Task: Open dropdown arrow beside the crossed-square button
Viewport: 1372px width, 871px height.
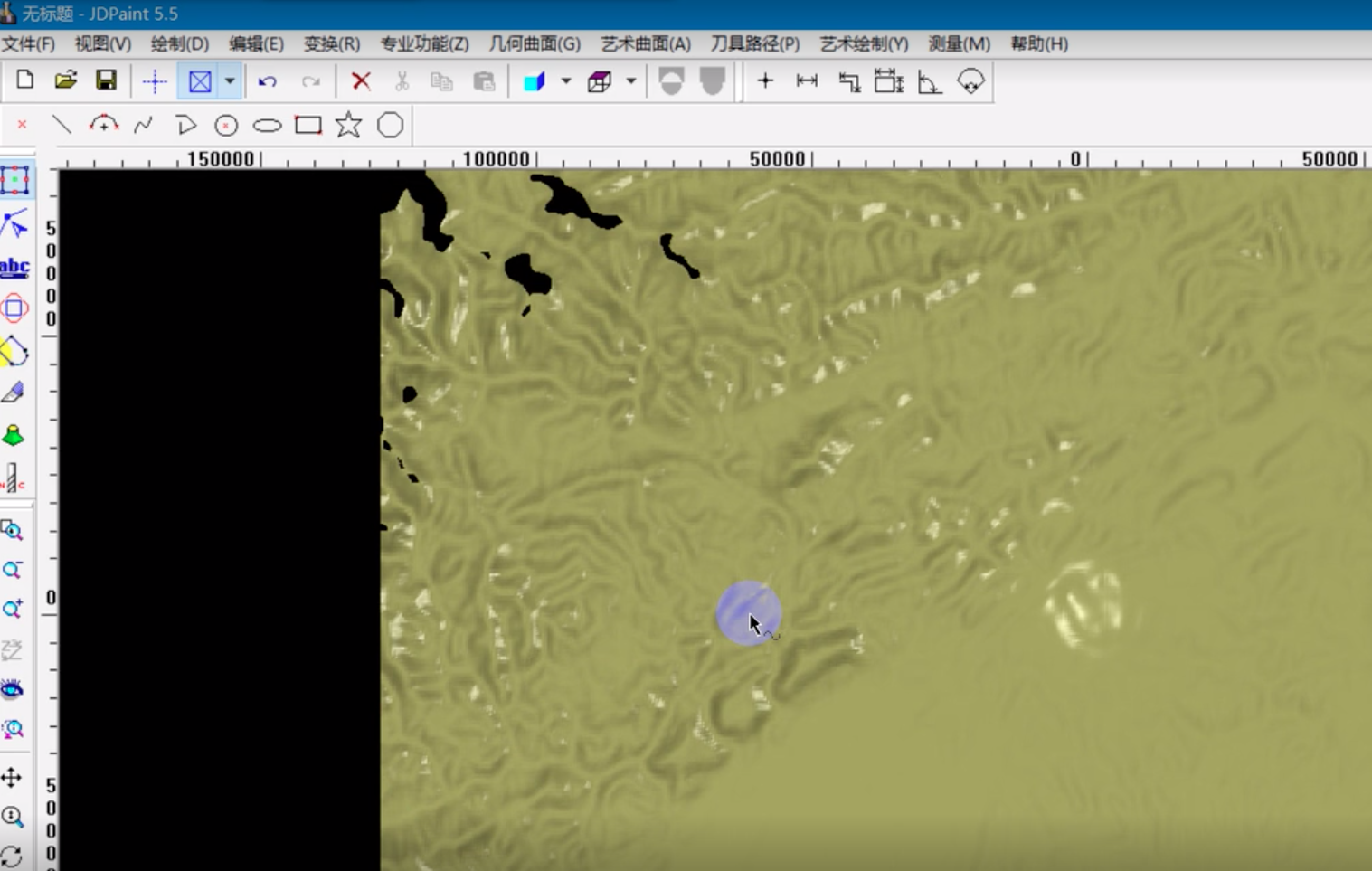Action: pos(230,81)
